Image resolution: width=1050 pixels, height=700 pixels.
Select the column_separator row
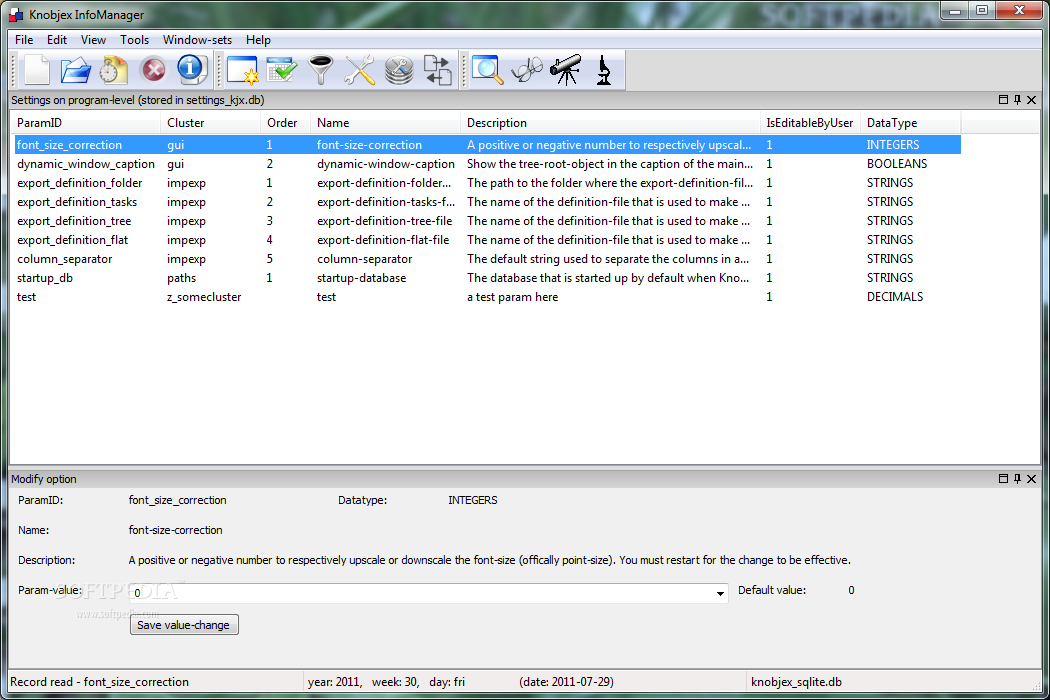pyautogui.click(x=488, y=259)
